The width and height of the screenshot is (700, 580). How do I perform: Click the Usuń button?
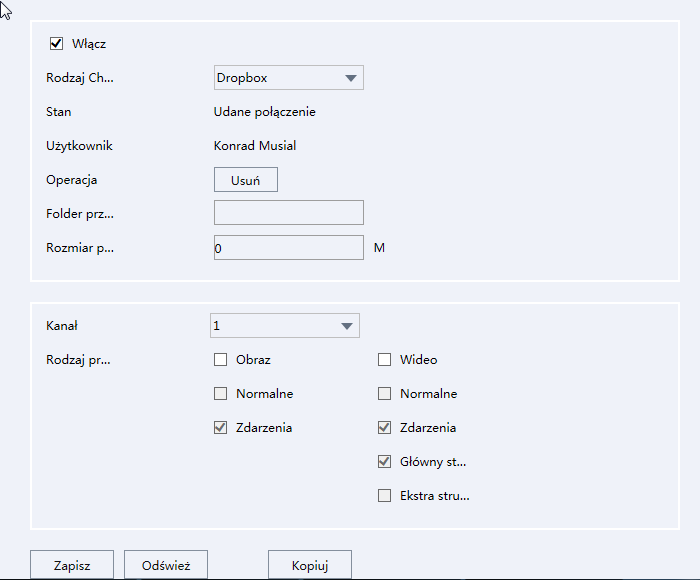click(x=246, y=180)
